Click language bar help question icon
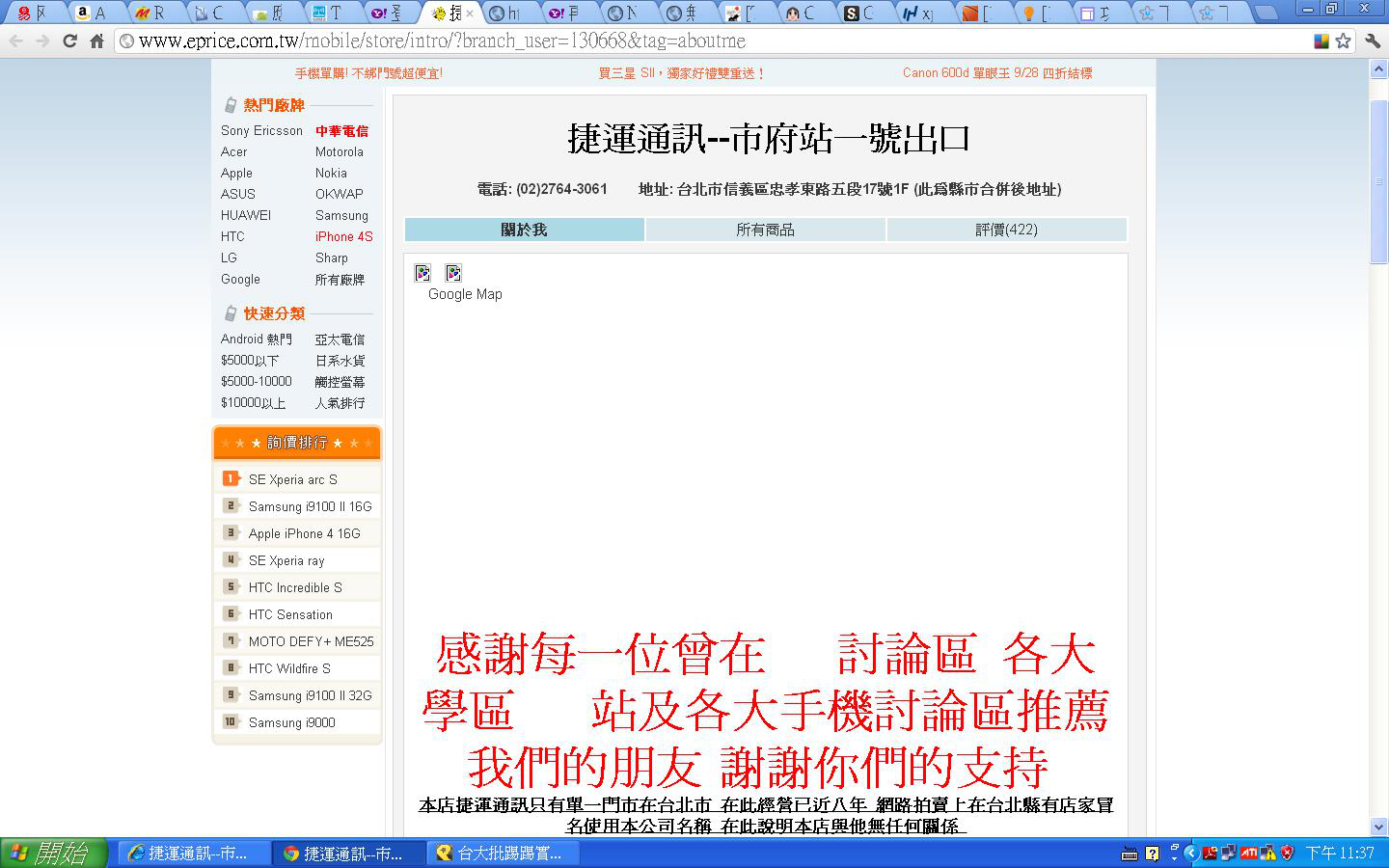The width and height of the screenshot is (1389, 868). (1152, 854)
